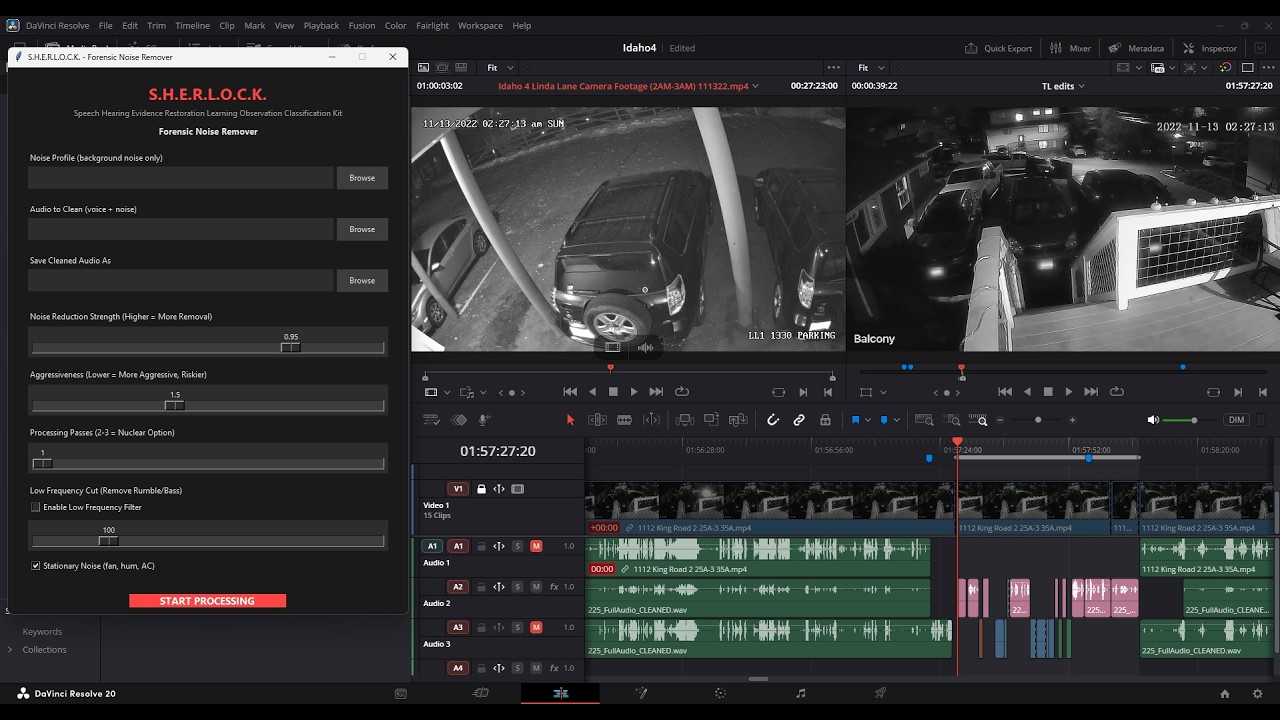Click the speaker volume icon
Image resolution: width=1280 pixels, height=720 pixels.
(x=1153, y=420)
